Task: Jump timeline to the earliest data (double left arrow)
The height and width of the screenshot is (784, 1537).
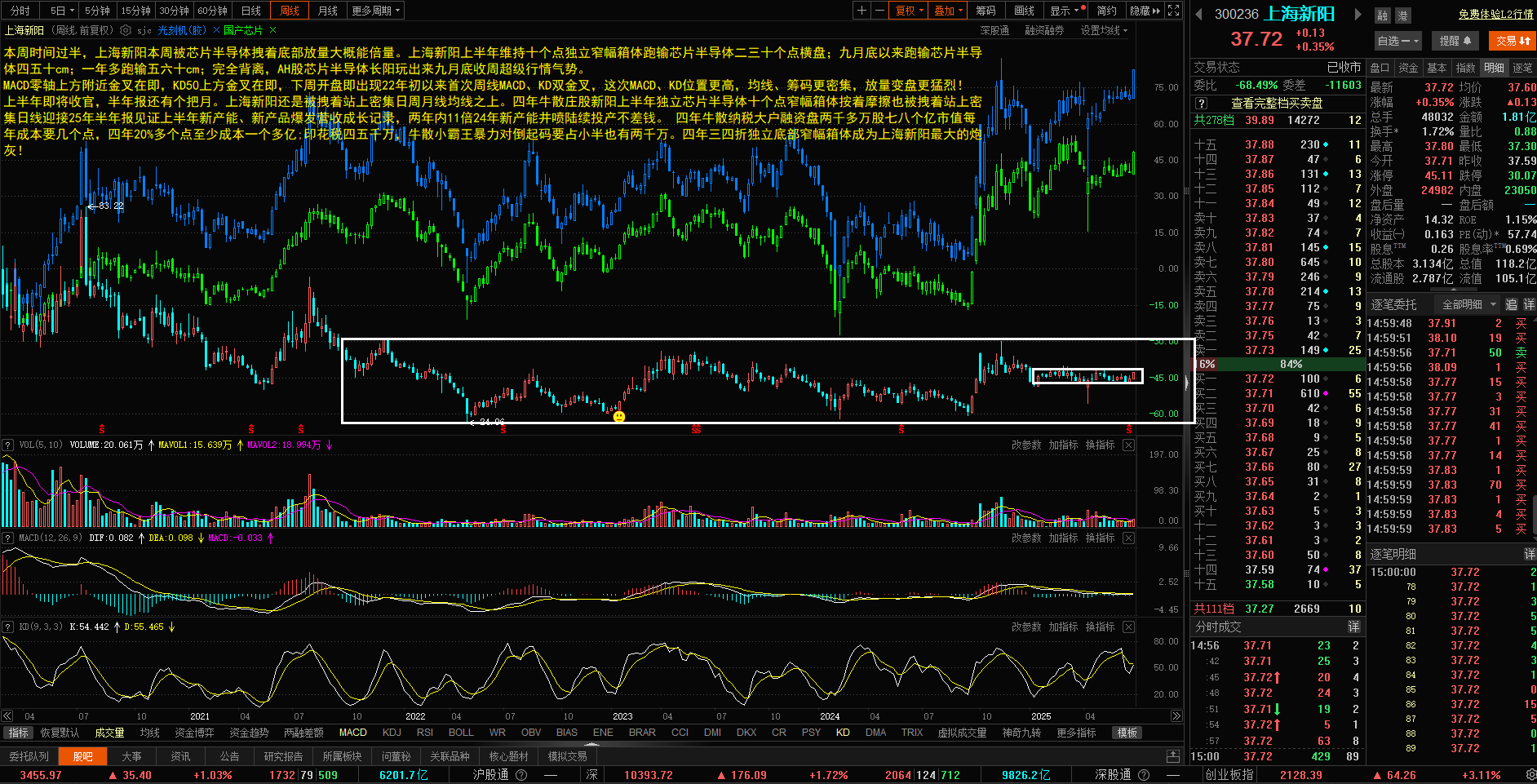Action: tap(7, 716)
